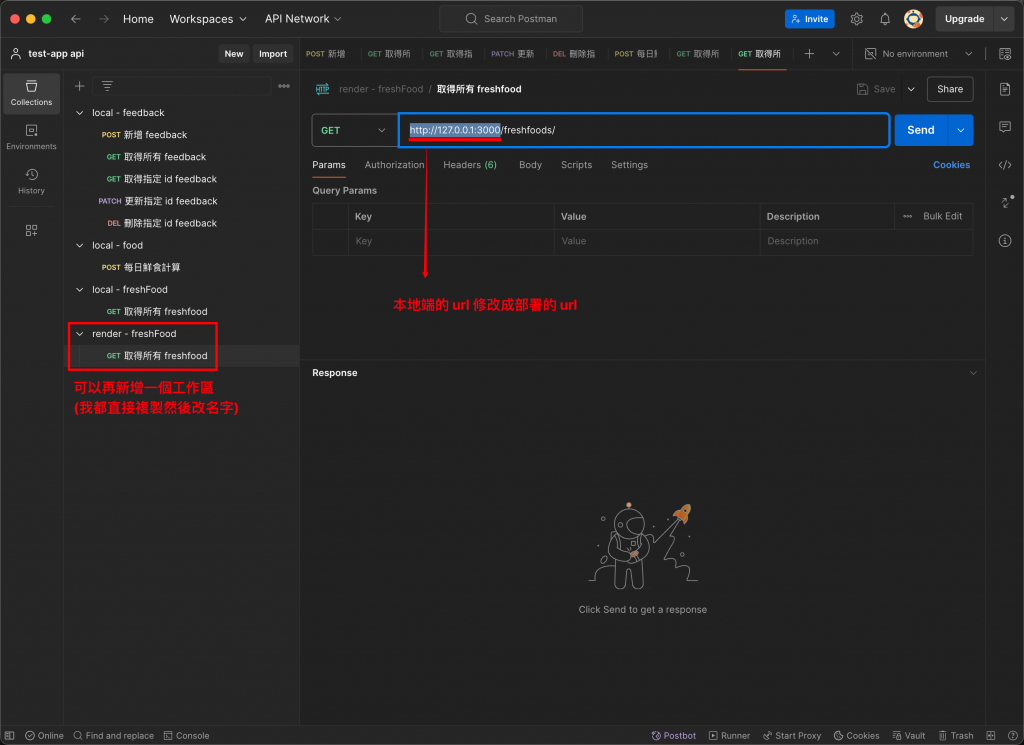Open the No environment selector
This screenshot has width=1024, height=745.
point(918,54)
